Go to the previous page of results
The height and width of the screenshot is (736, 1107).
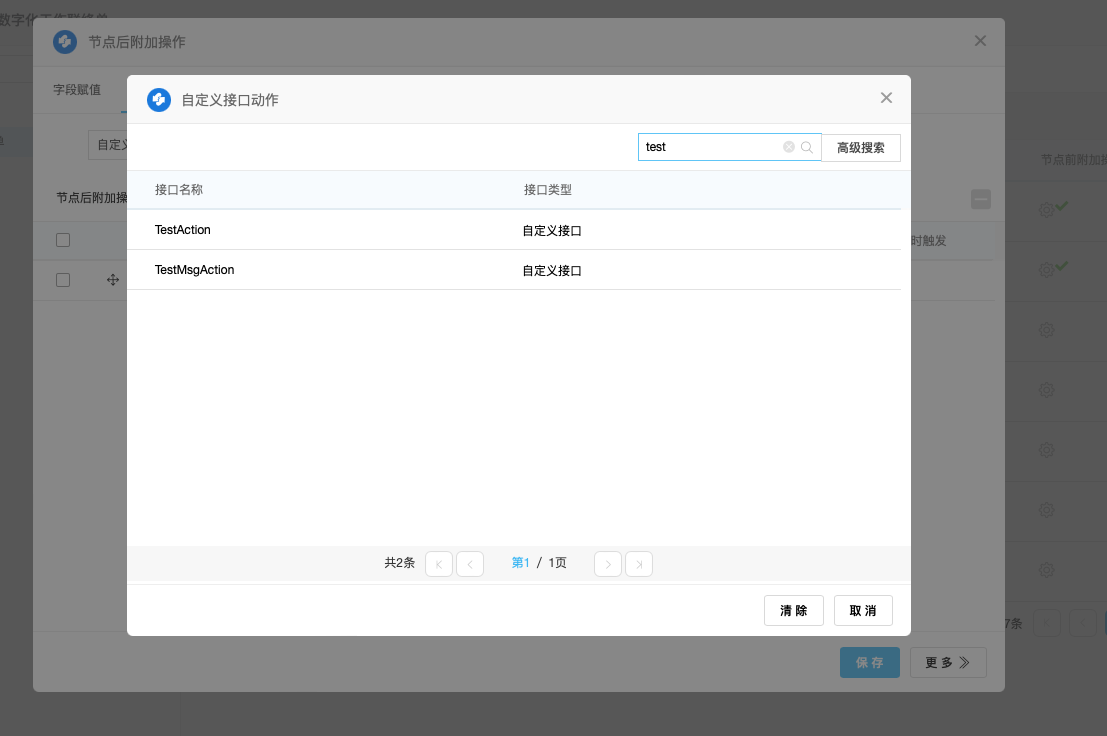pyautogui.click(x=469, y=564)
